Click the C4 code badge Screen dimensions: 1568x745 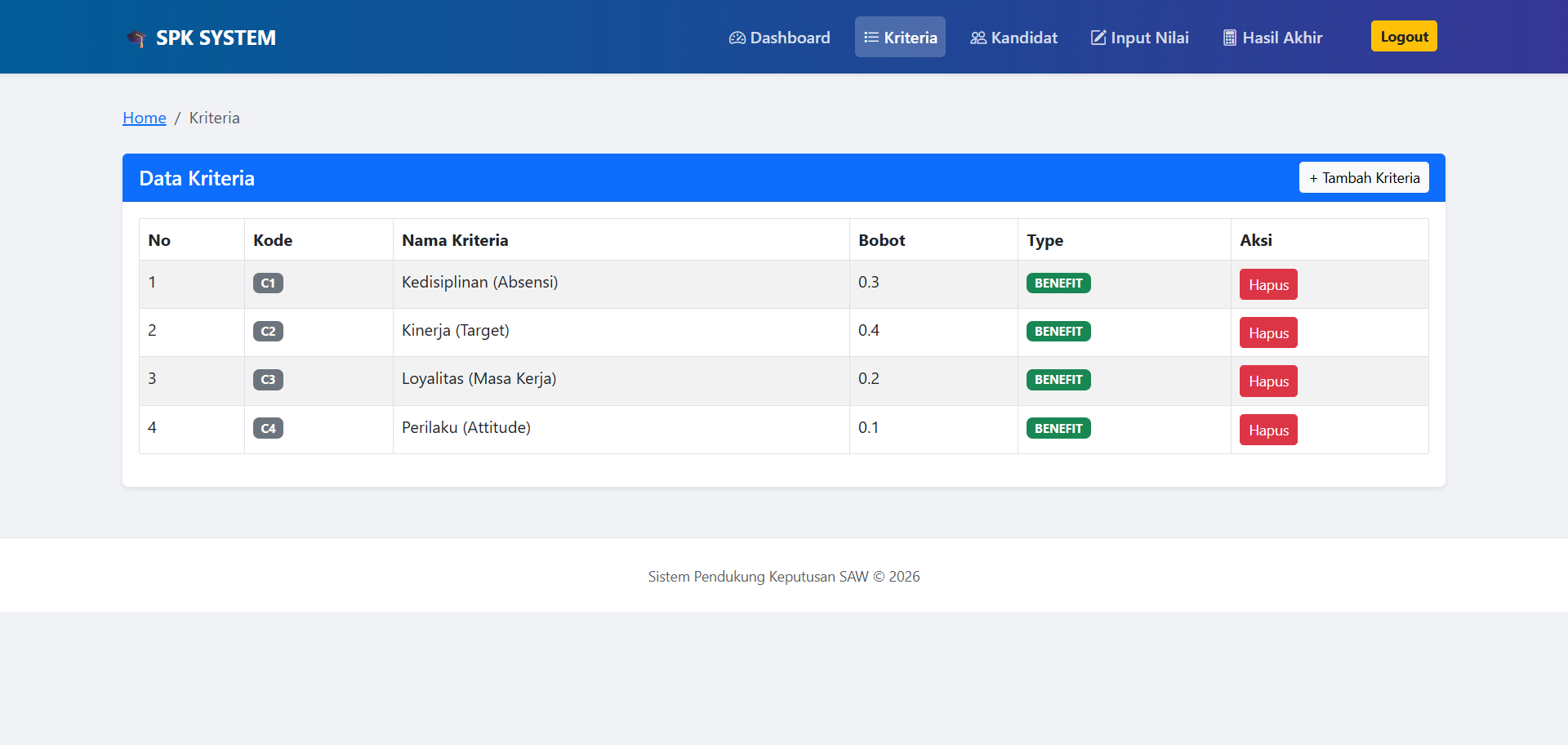[268, 427]
